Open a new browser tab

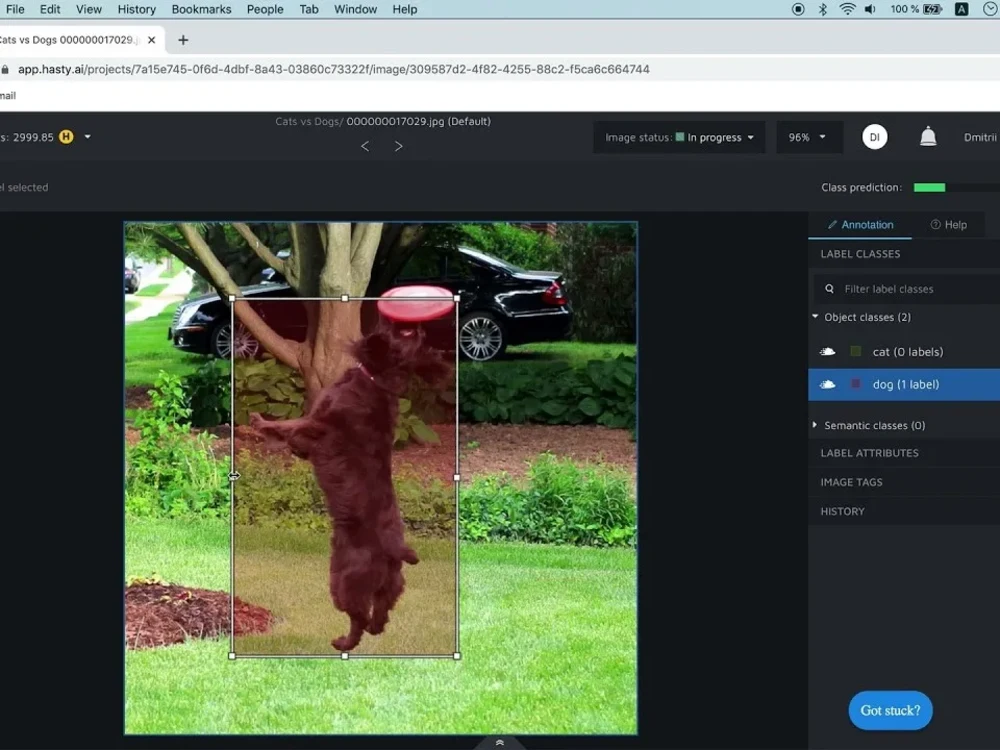click(183, 40)
